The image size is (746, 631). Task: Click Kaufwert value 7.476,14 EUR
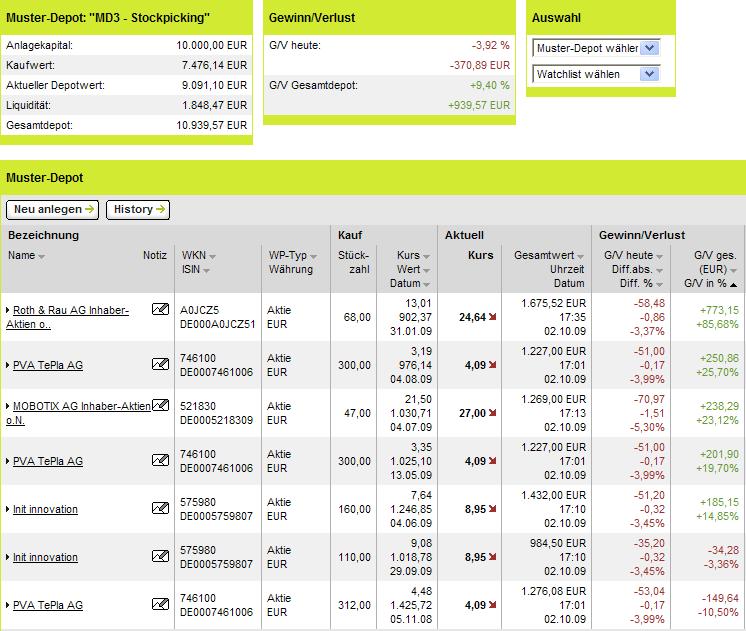tap(215, 65)
